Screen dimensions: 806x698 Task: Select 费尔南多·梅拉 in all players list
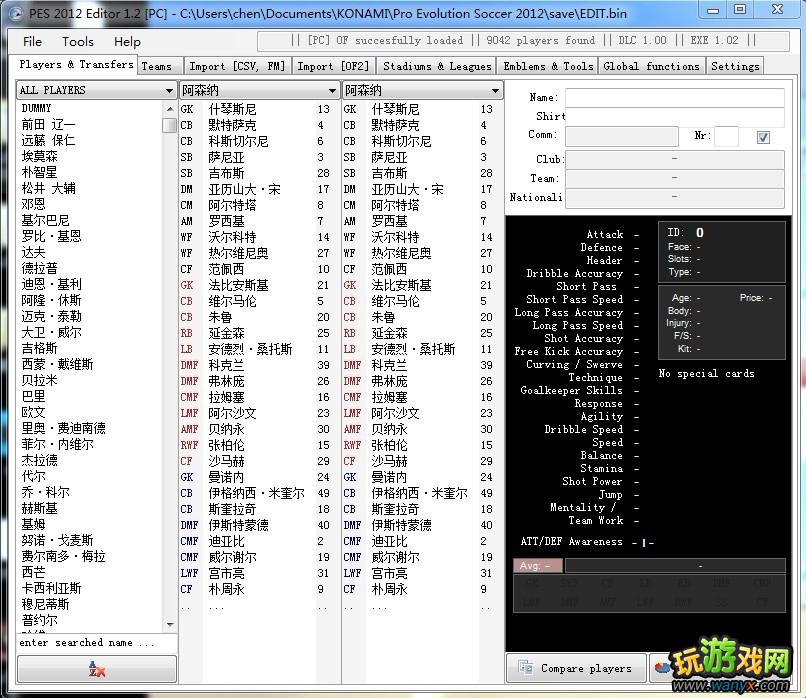(63, 556)
